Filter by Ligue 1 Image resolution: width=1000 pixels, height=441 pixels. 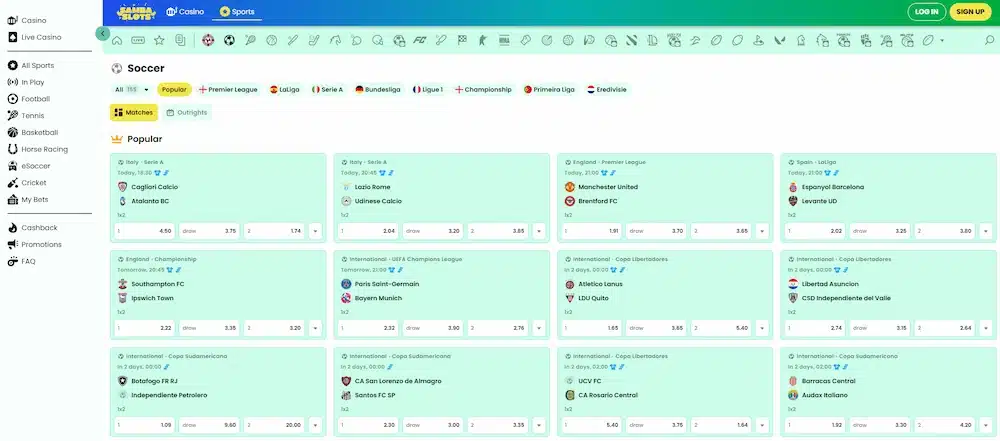(428, 89)
